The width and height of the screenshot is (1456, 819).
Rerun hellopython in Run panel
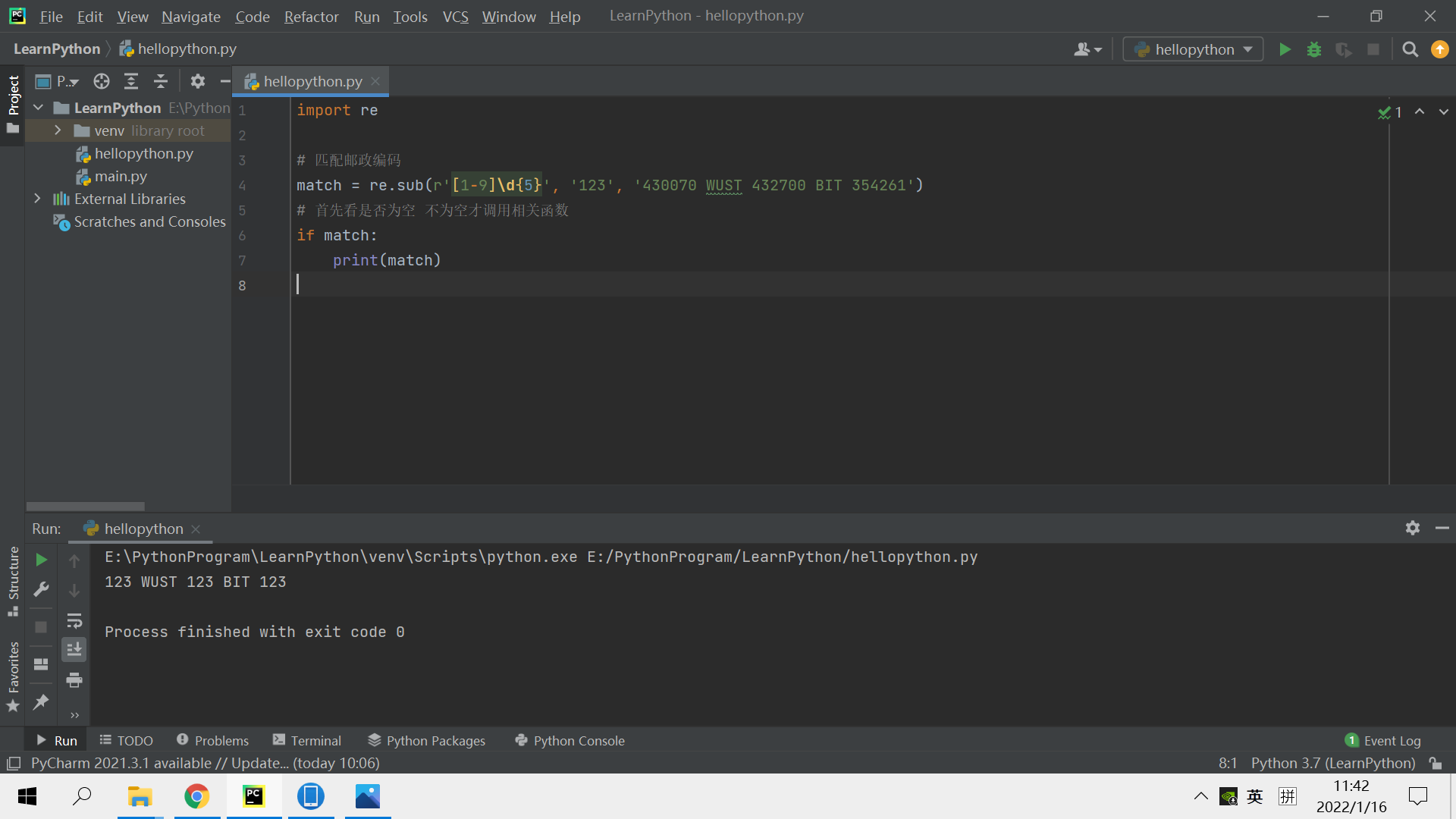[x=42, y=560]
